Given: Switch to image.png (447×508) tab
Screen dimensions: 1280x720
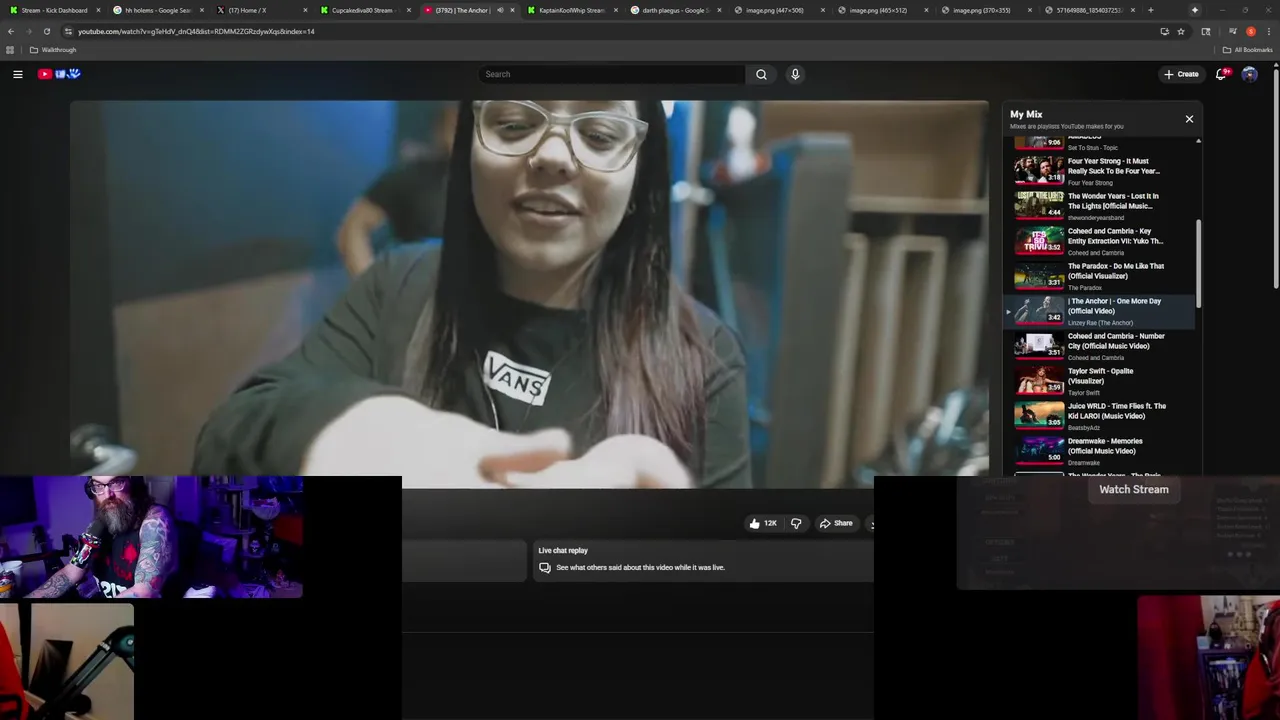Looking at the screenshot, I should [x=780, y=10].
